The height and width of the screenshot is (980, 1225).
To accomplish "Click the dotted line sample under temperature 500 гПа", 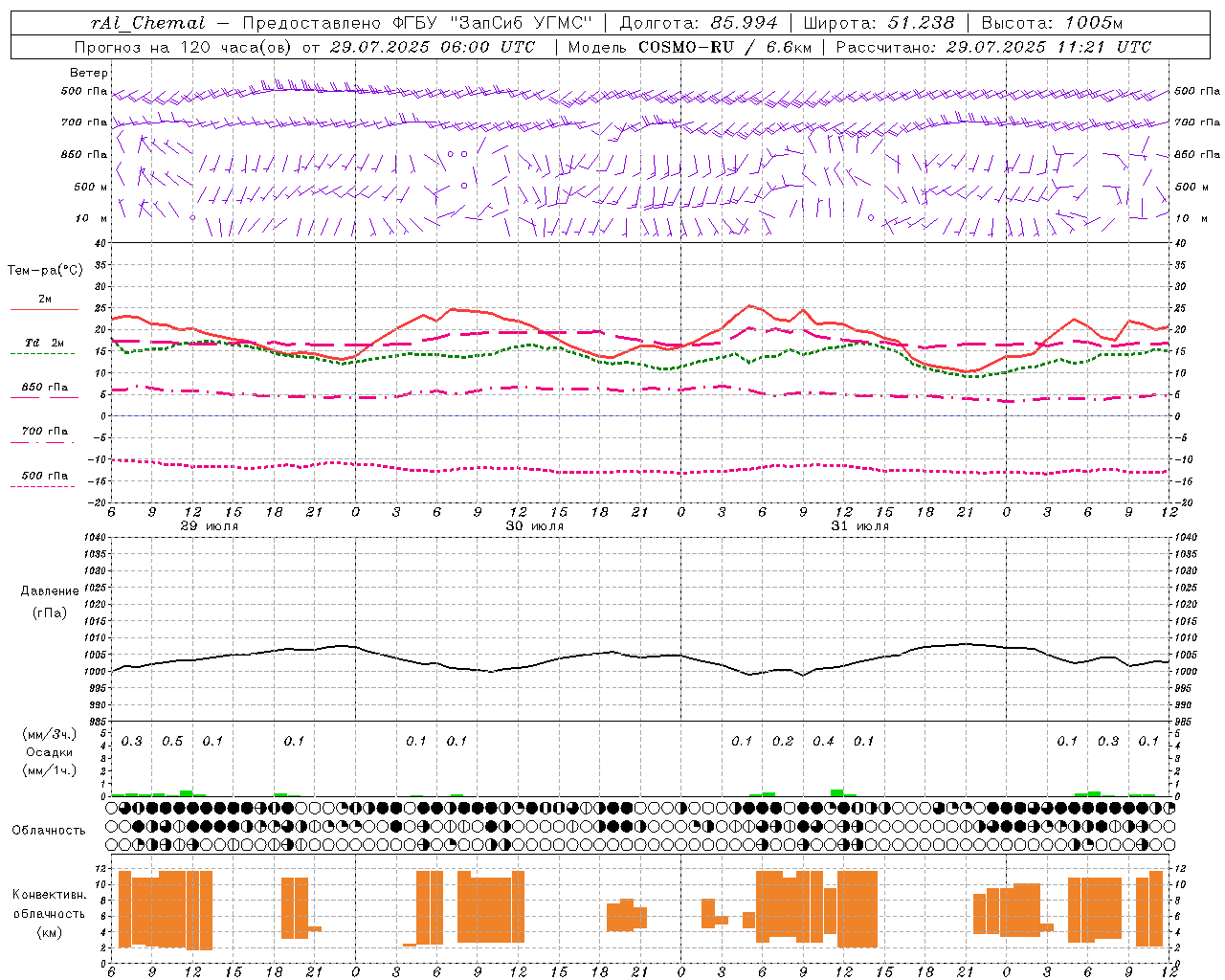I will pos(42,487).
